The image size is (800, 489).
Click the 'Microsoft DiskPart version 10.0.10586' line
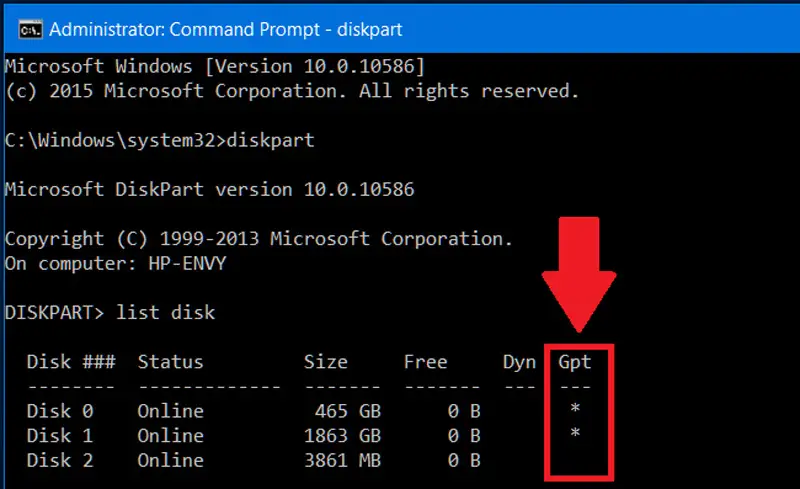(x=210, y=189)
